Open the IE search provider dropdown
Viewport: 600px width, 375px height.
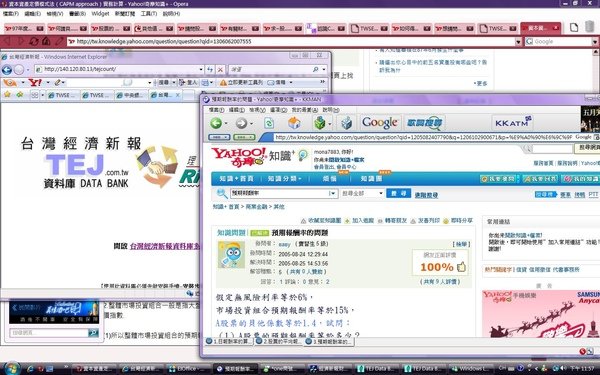324,69
